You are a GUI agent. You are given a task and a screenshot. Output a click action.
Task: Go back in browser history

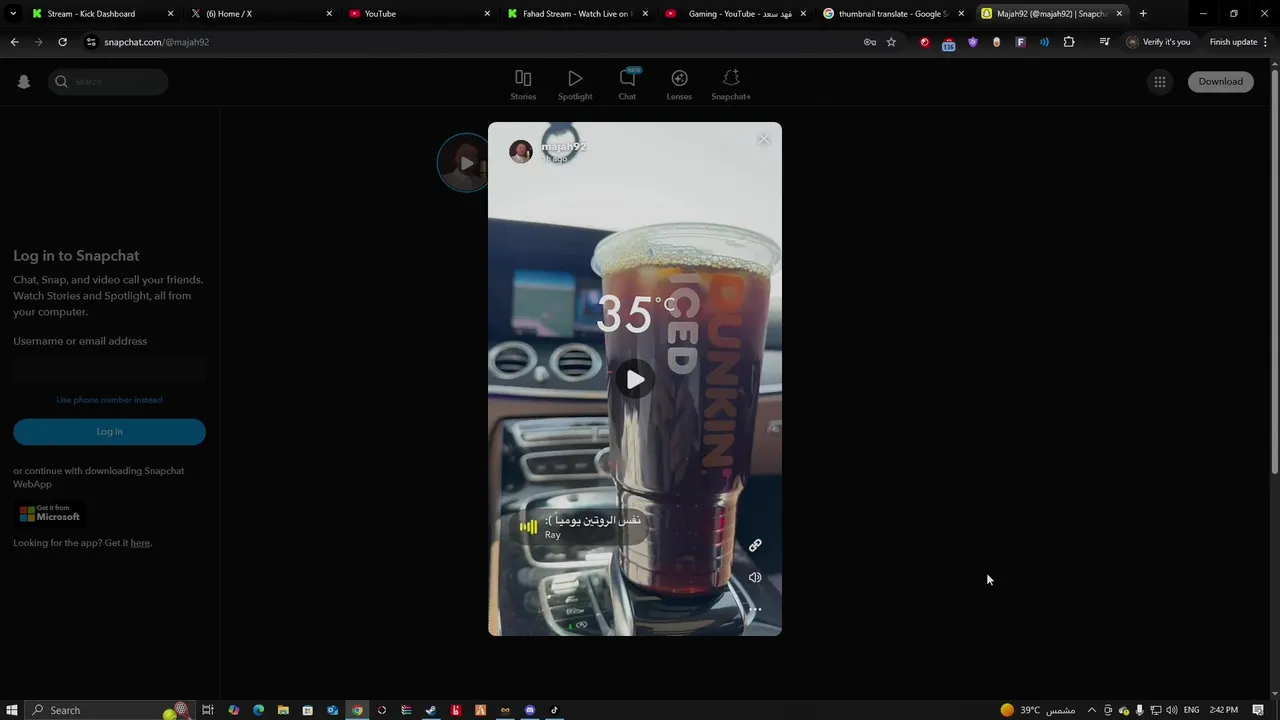14,42
